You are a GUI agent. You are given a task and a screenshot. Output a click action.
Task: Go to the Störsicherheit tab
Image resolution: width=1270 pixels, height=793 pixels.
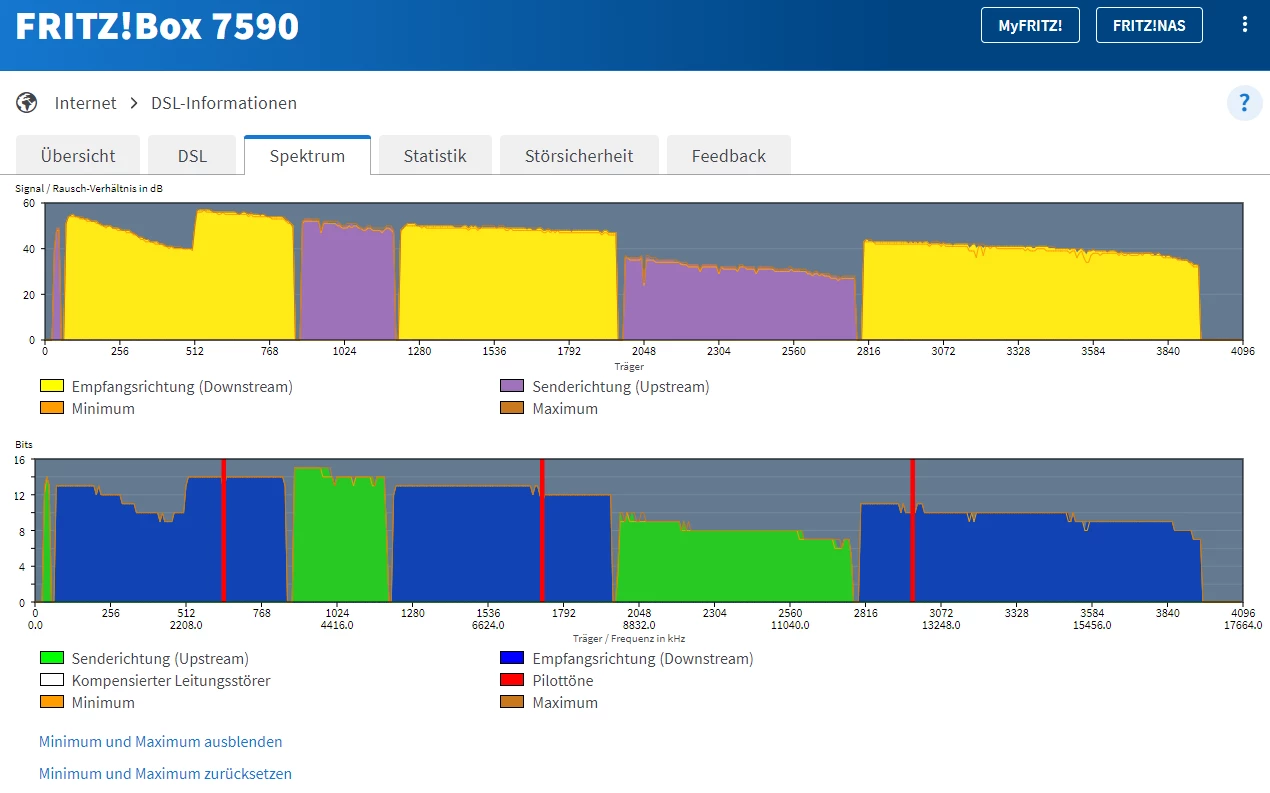579,156
